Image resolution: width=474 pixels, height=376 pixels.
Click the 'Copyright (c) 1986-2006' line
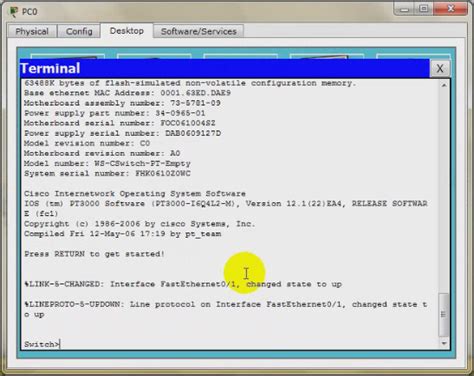click(139, 224)
